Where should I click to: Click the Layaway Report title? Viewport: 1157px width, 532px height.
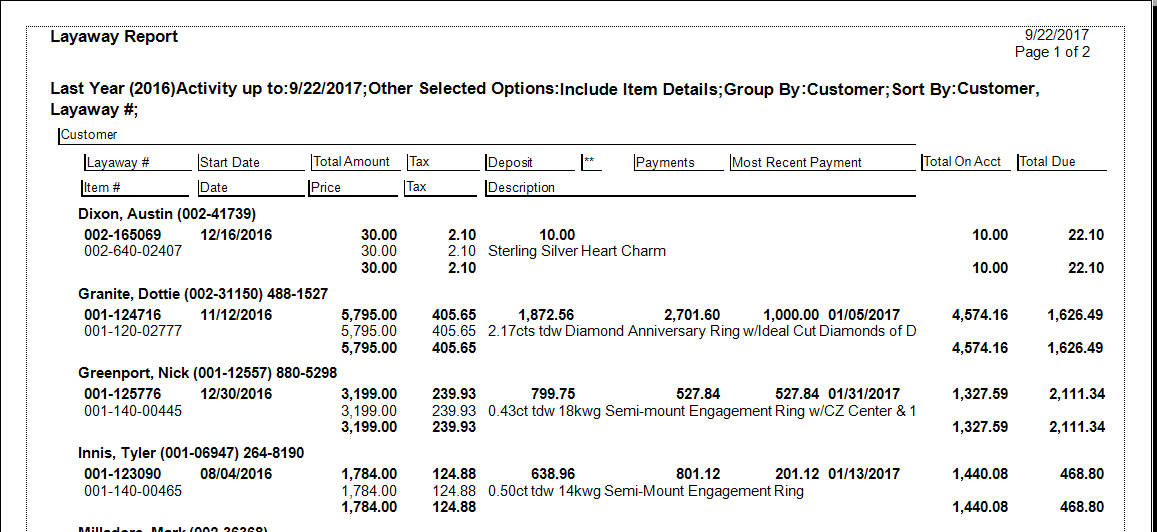114,37
